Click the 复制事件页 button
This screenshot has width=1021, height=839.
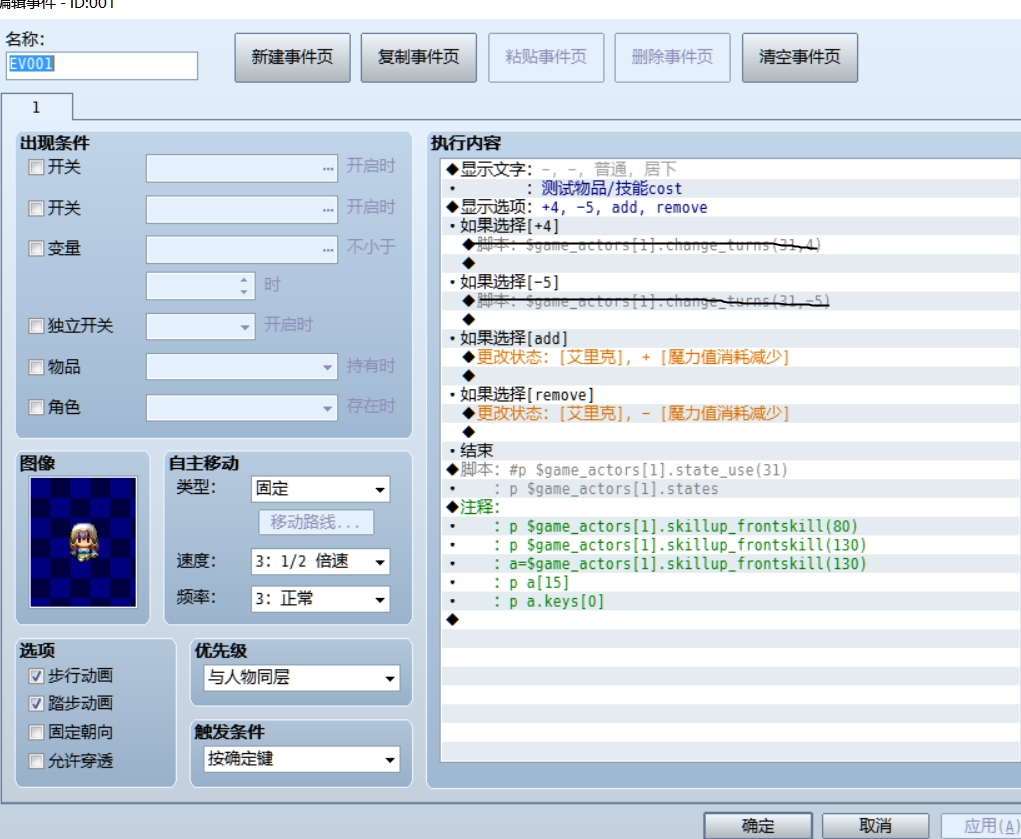tap(419, 57)
